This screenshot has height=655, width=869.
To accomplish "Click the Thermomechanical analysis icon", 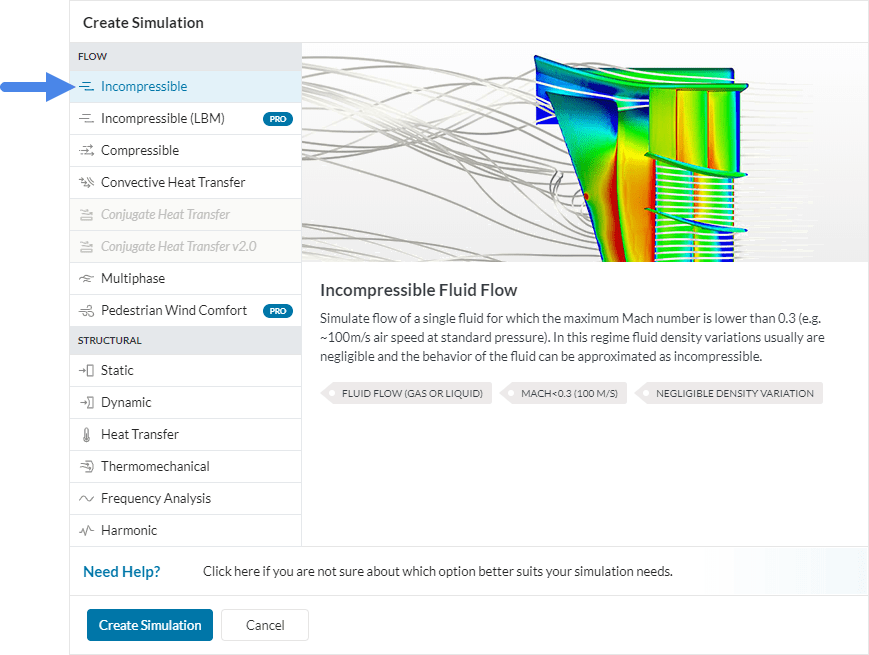I will pyautogui.click(x=85, y=466).
